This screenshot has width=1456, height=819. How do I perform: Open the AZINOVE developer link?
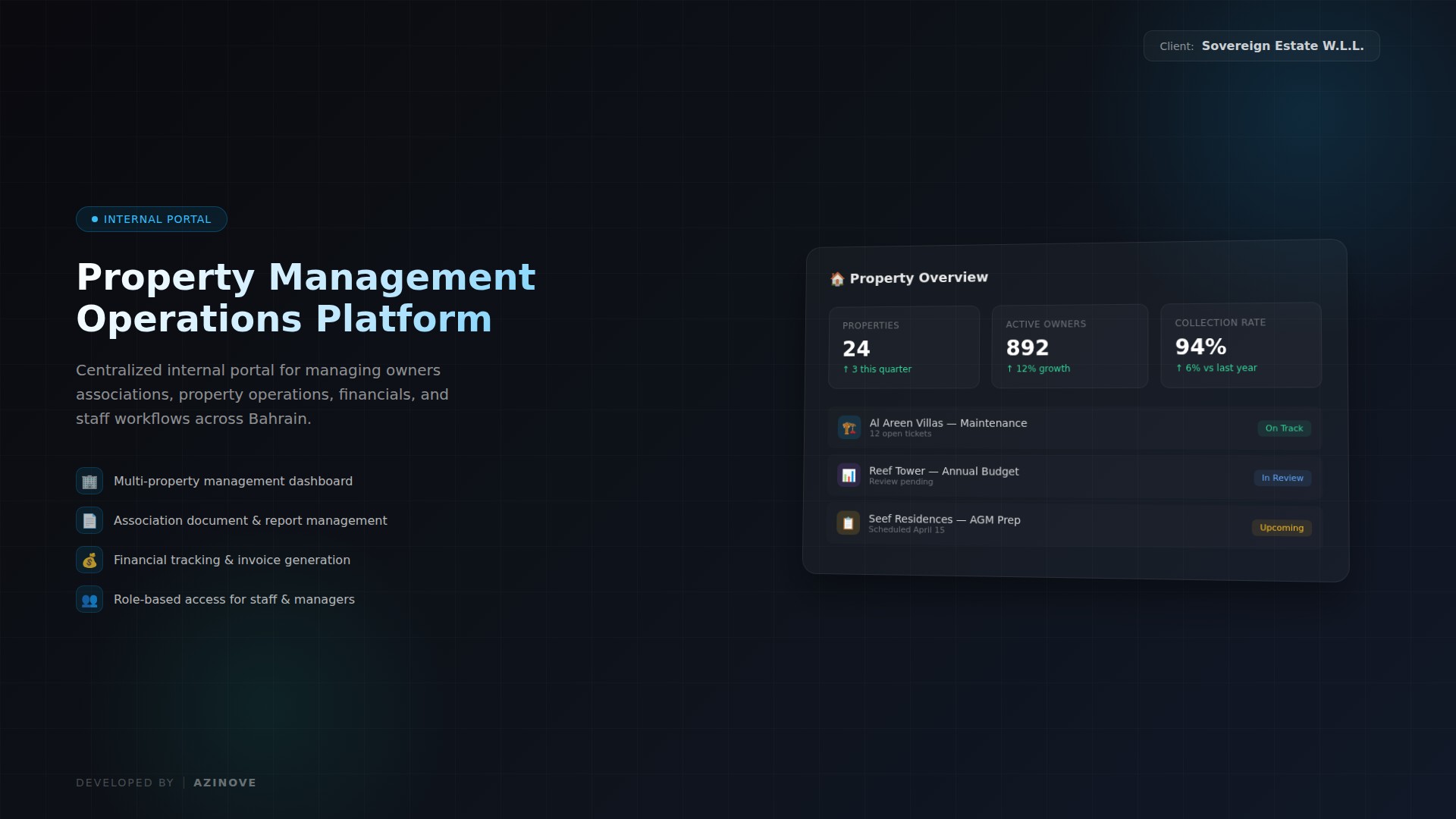[x=224, y=783]
